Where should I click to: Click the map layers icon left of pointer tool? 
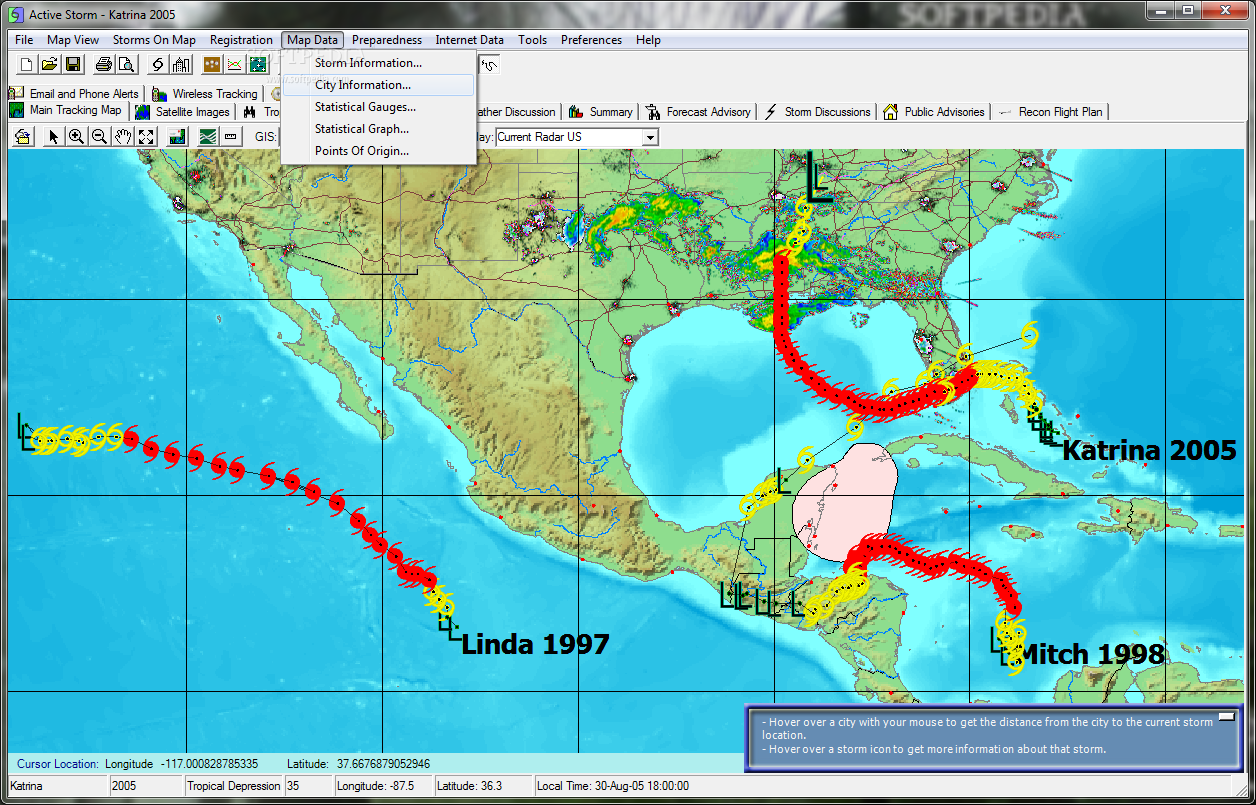click(22, 137)
